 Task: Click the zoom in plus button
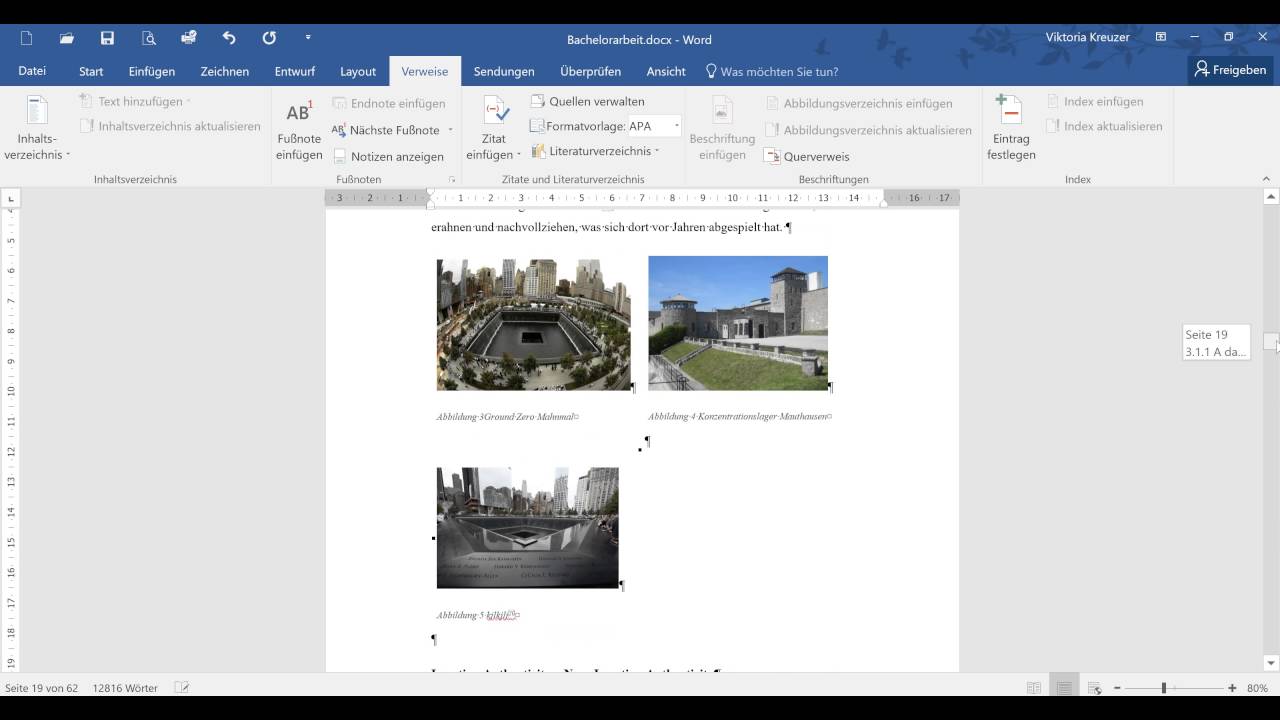[1232, 688]
